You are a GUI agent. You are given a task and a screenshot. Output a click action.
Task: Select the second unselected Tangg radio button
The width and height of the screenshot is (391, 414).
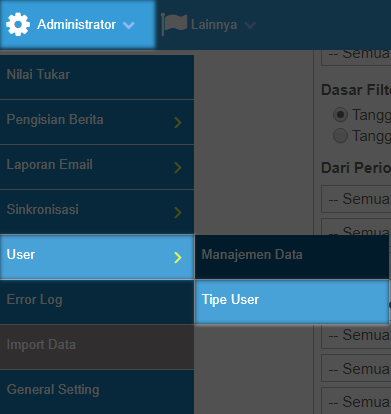coord(340,136)
